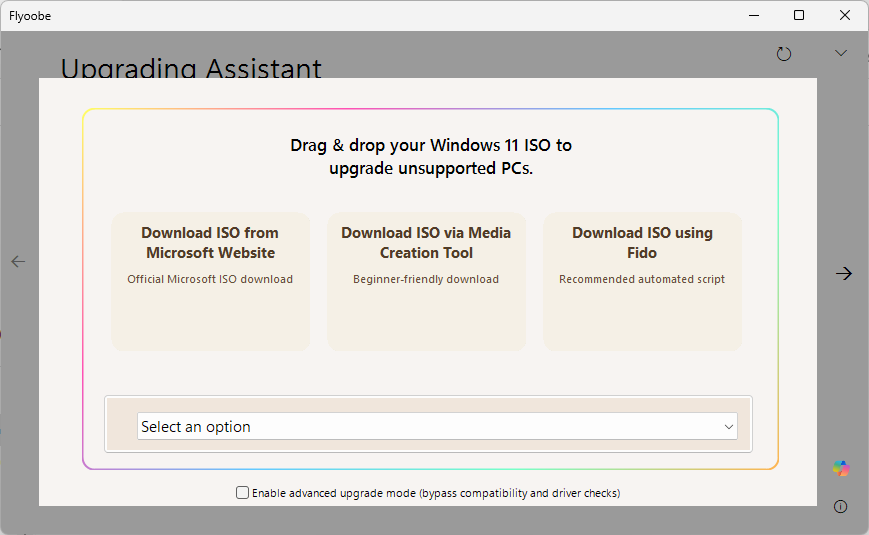Screen dimensions: 869x535
Task: Open the info circle icon
Action: 841,506
